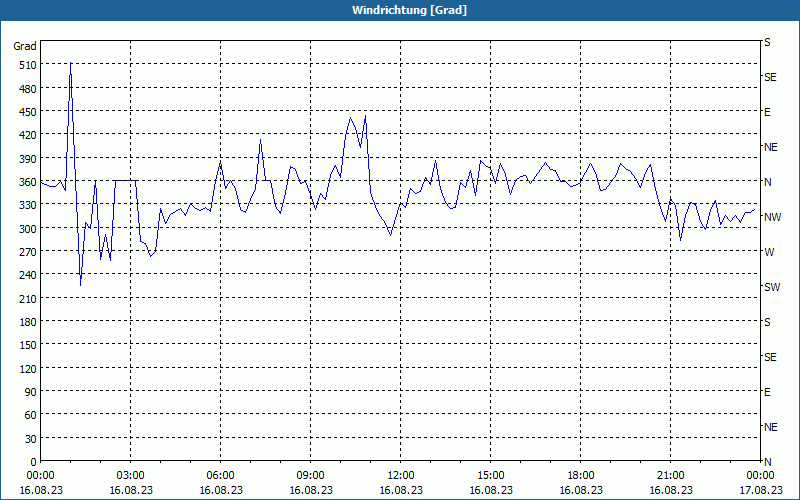The width and height of the screenshot is (800, 500).
Task: Click the blue line's 510-degree peak
Action: [x=70, y=64]
